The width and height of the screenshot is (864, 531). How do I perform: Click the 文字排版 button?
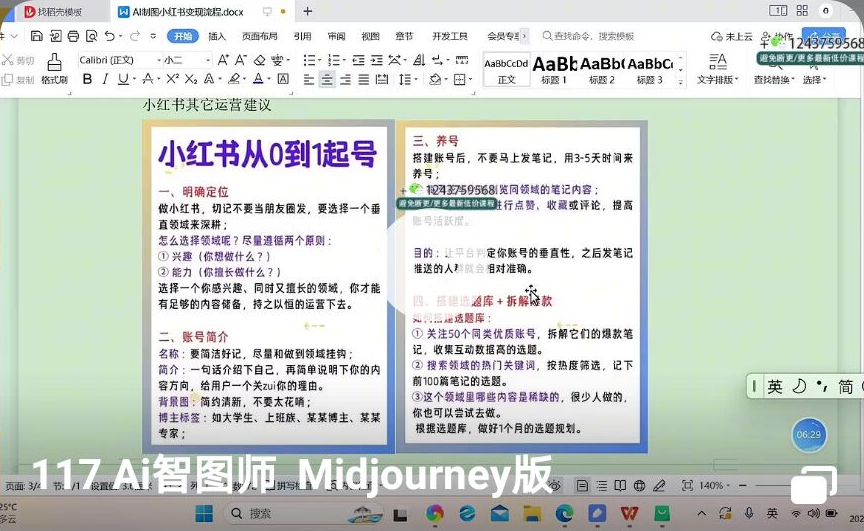716,68
